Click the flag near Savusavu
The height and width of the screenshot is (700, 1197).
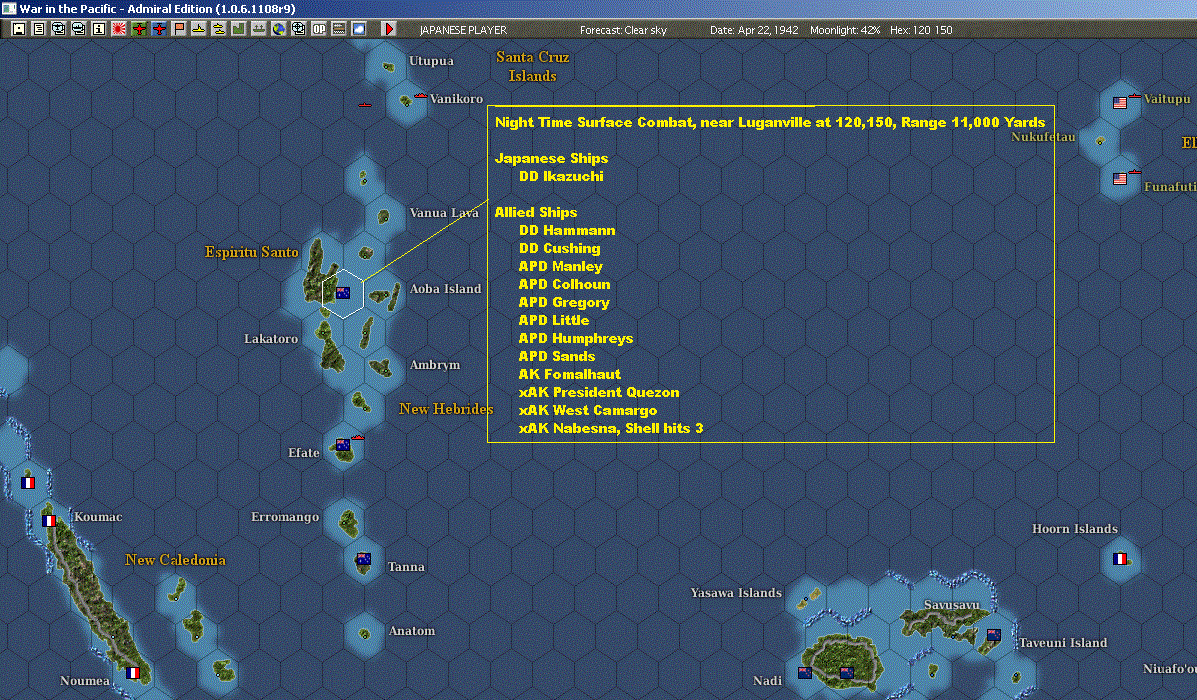coord(994,635)
